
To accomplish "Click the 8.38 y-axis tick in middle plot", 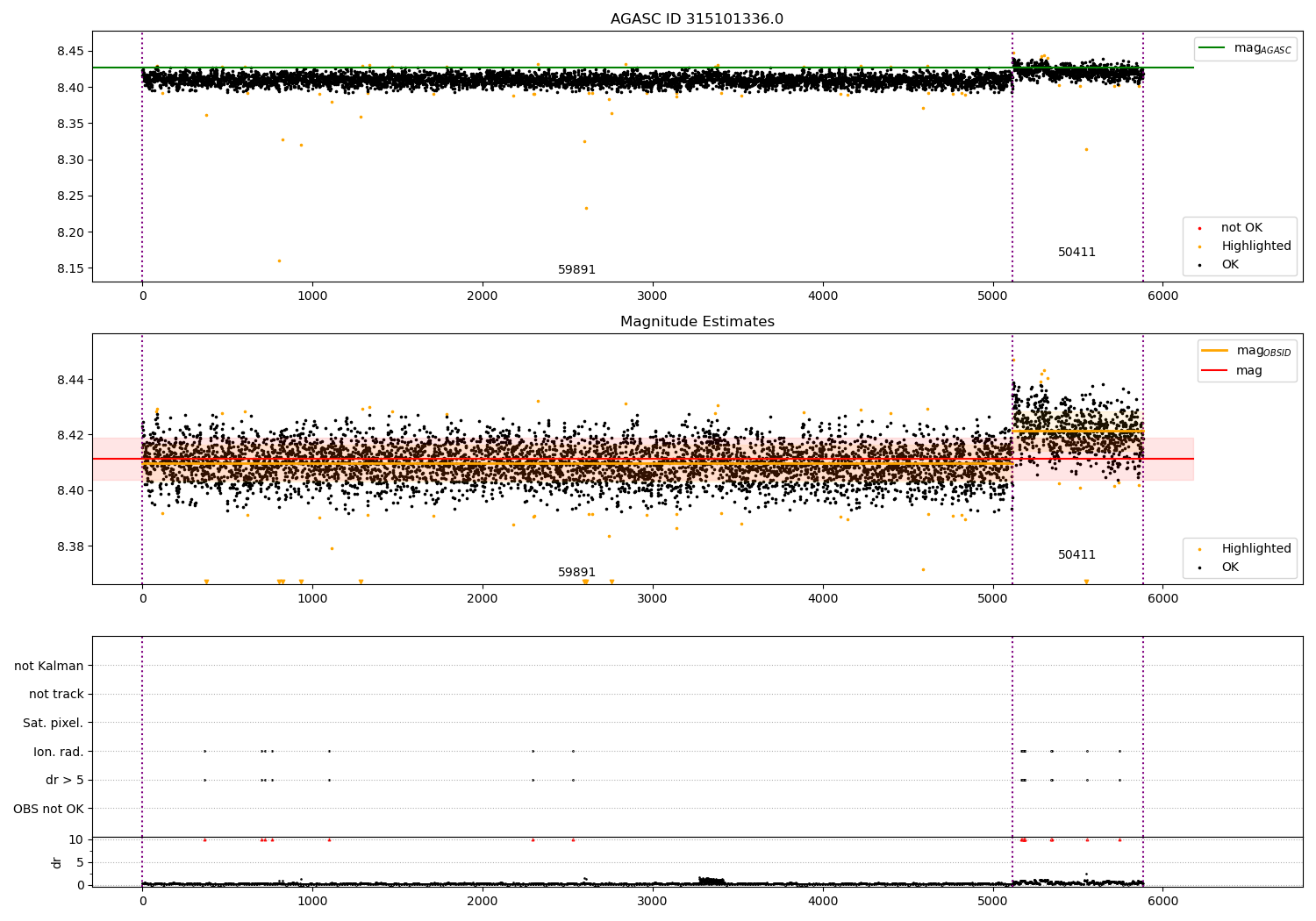I will tap(70, 546).
